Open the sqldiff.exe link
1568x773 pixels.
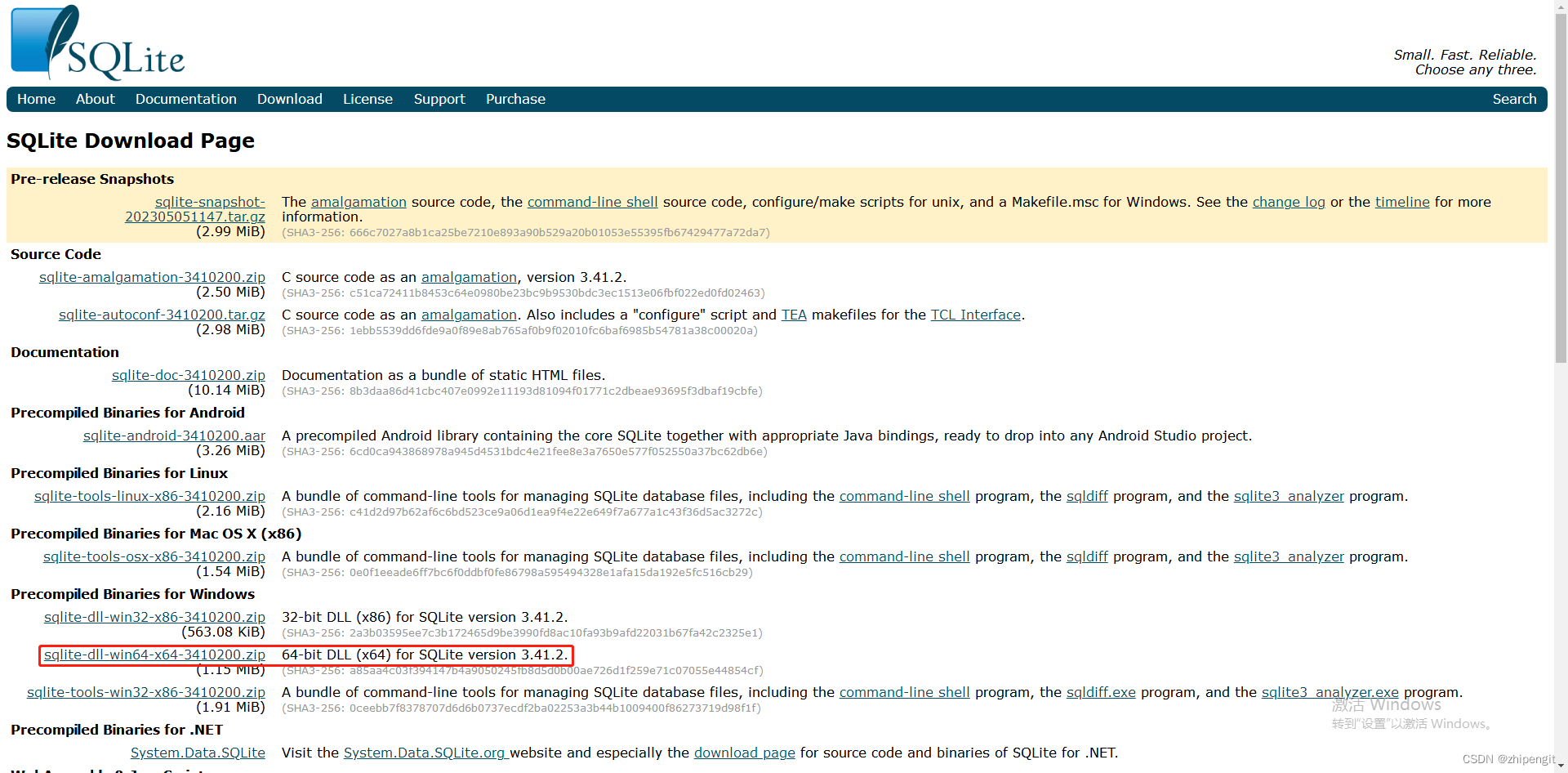(x=1101, y=692)
